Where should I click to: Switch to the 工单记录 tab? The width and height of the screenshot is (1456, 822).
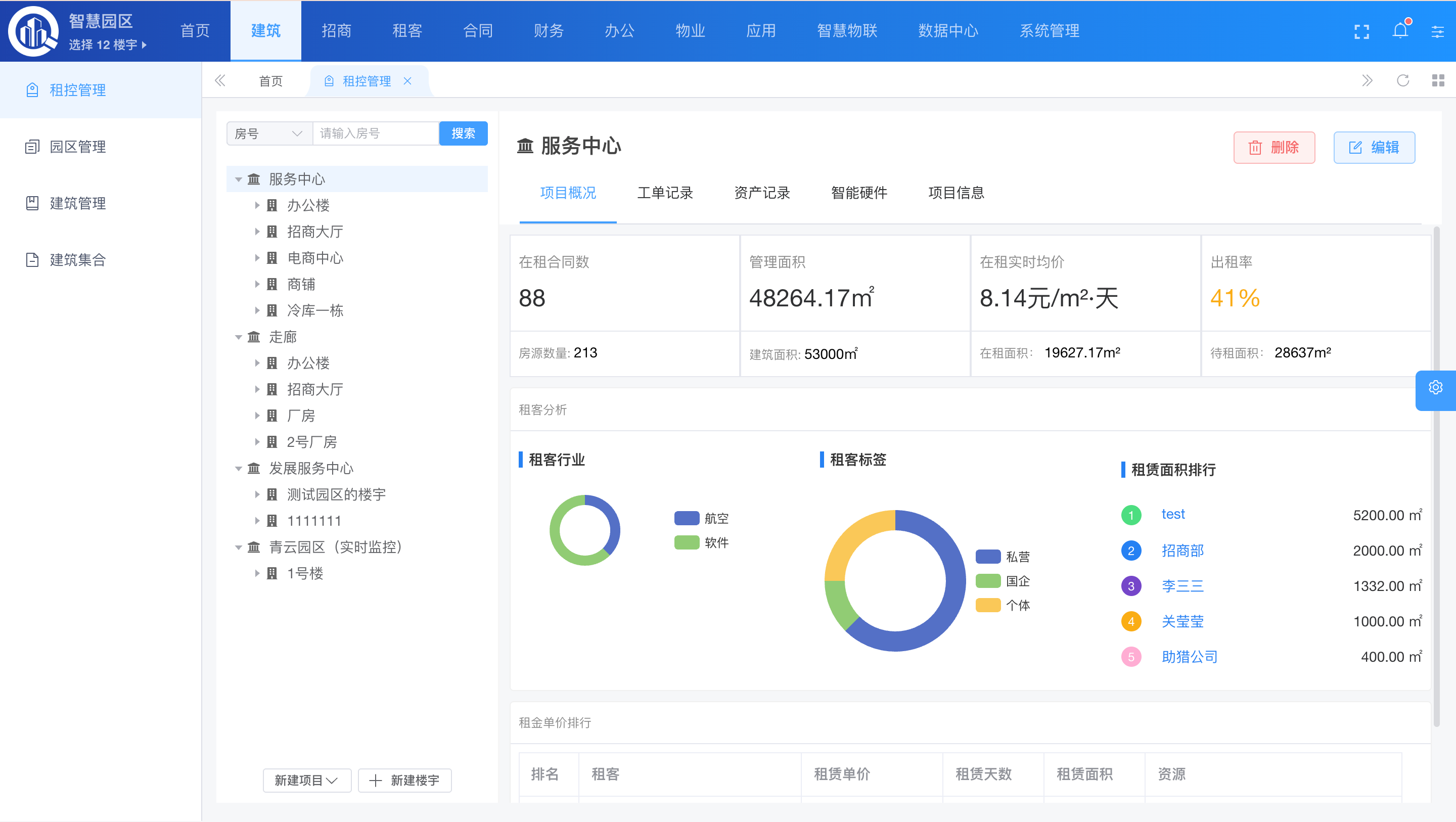coord(665,193)
